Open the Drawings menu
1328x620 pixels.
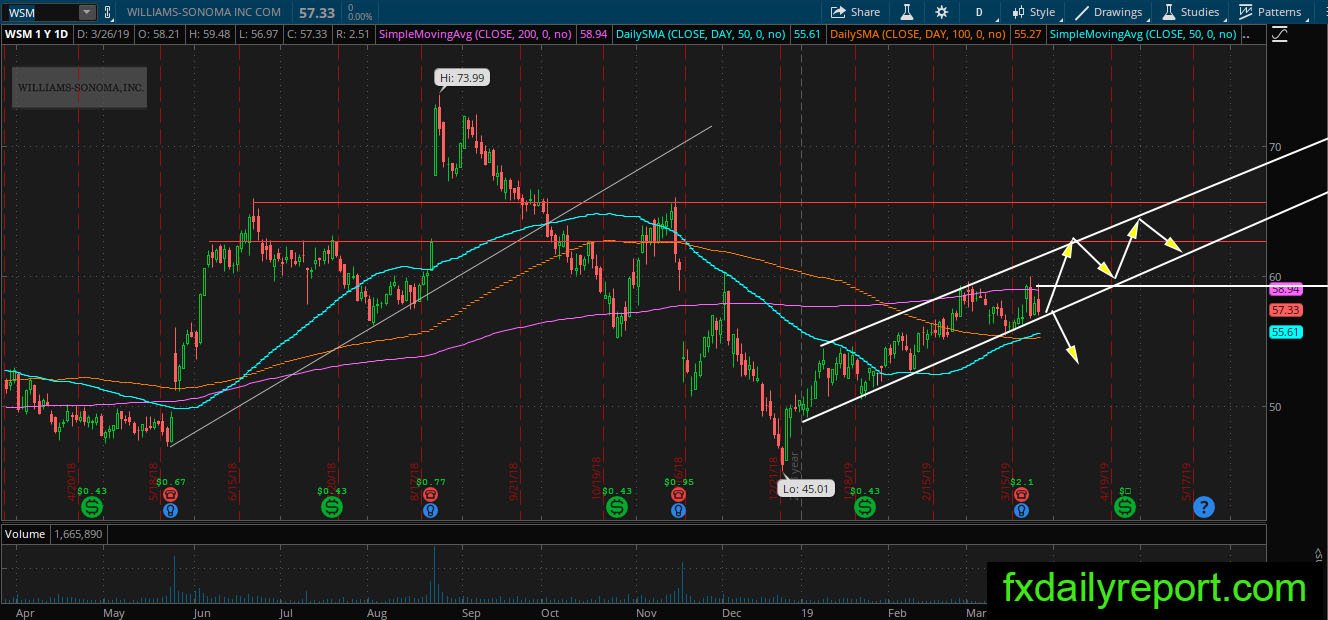point(1108,12)
